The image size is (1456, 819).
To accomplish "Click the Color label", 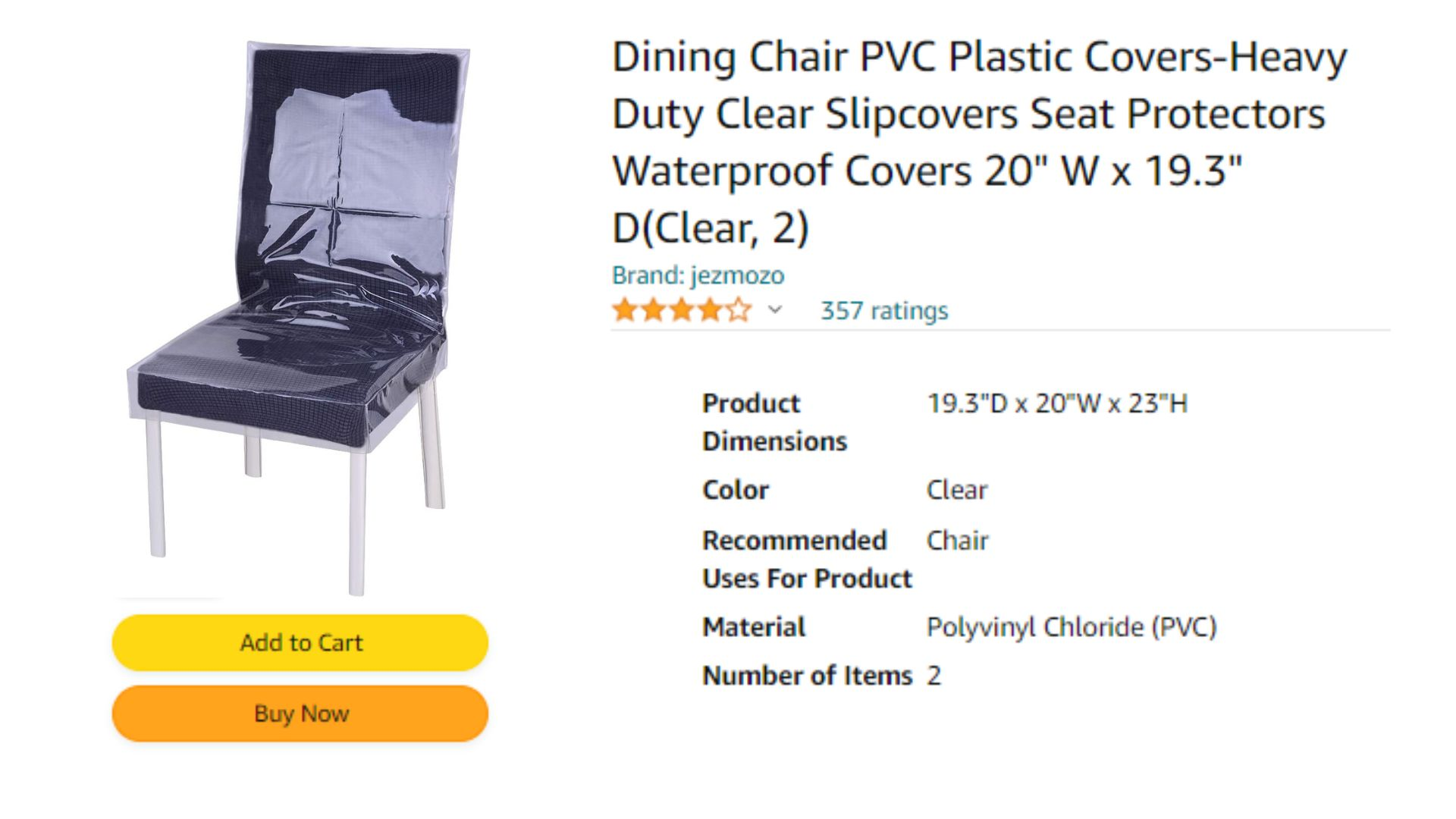I will [x=736, y=490].
